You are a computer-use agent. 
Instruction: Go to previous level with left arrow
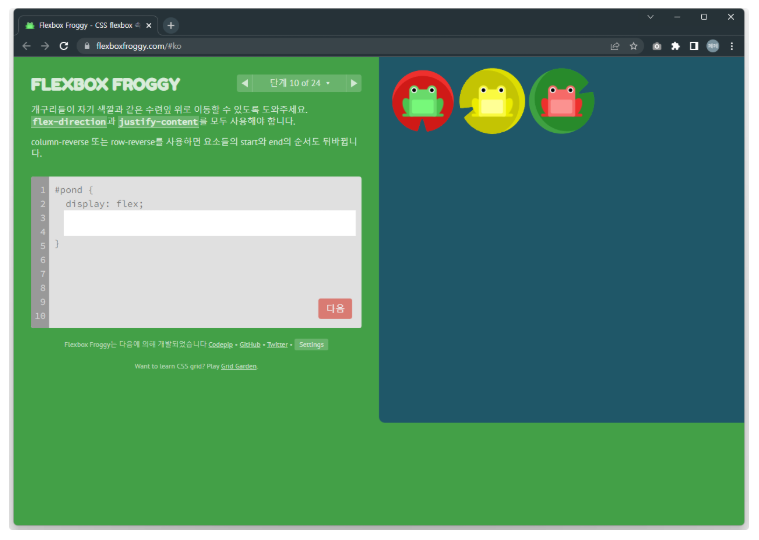[x=245, y=83]
